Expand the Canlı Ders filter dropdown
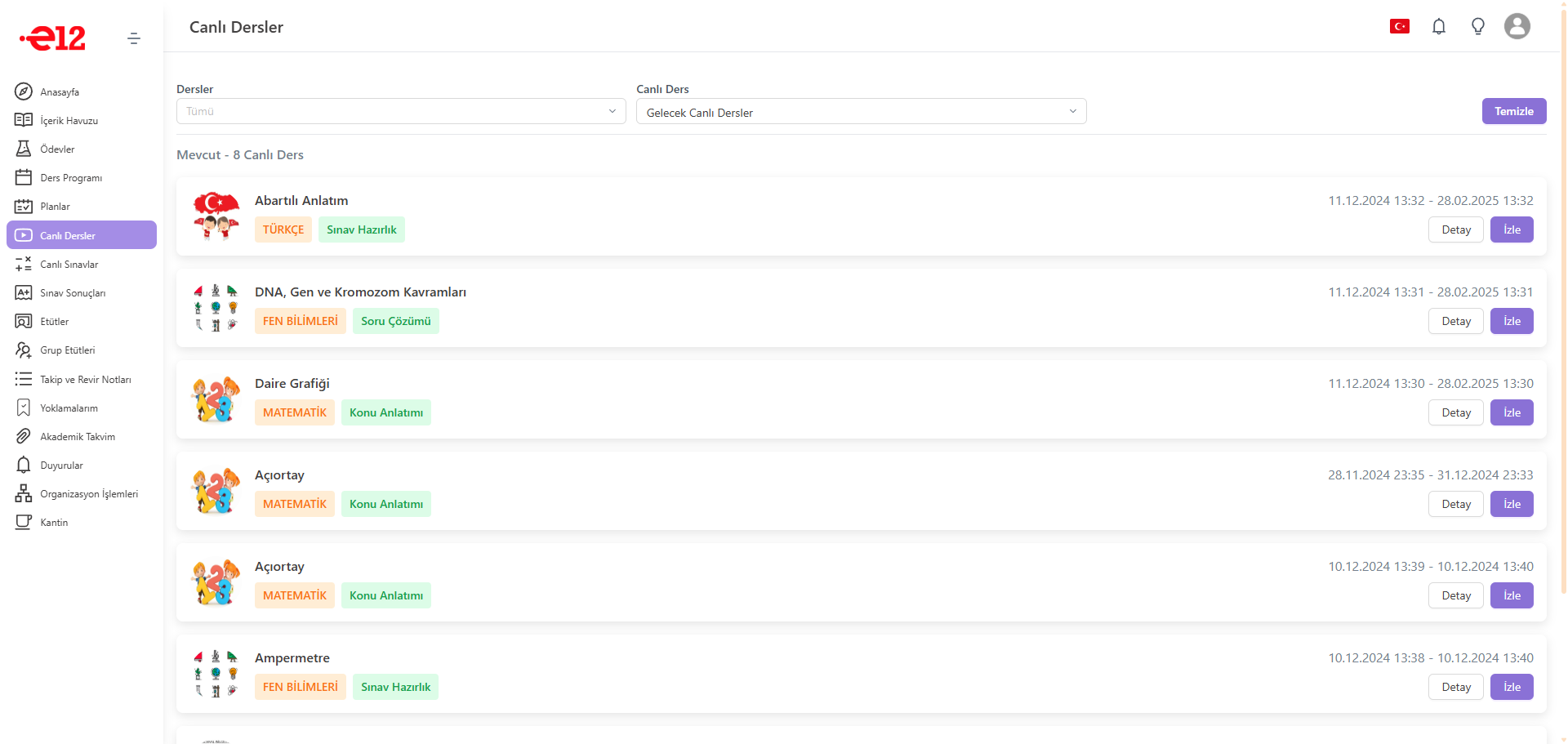Image resolution: width=1568 pixels, height=744 pixels. [x=861, y=112]
